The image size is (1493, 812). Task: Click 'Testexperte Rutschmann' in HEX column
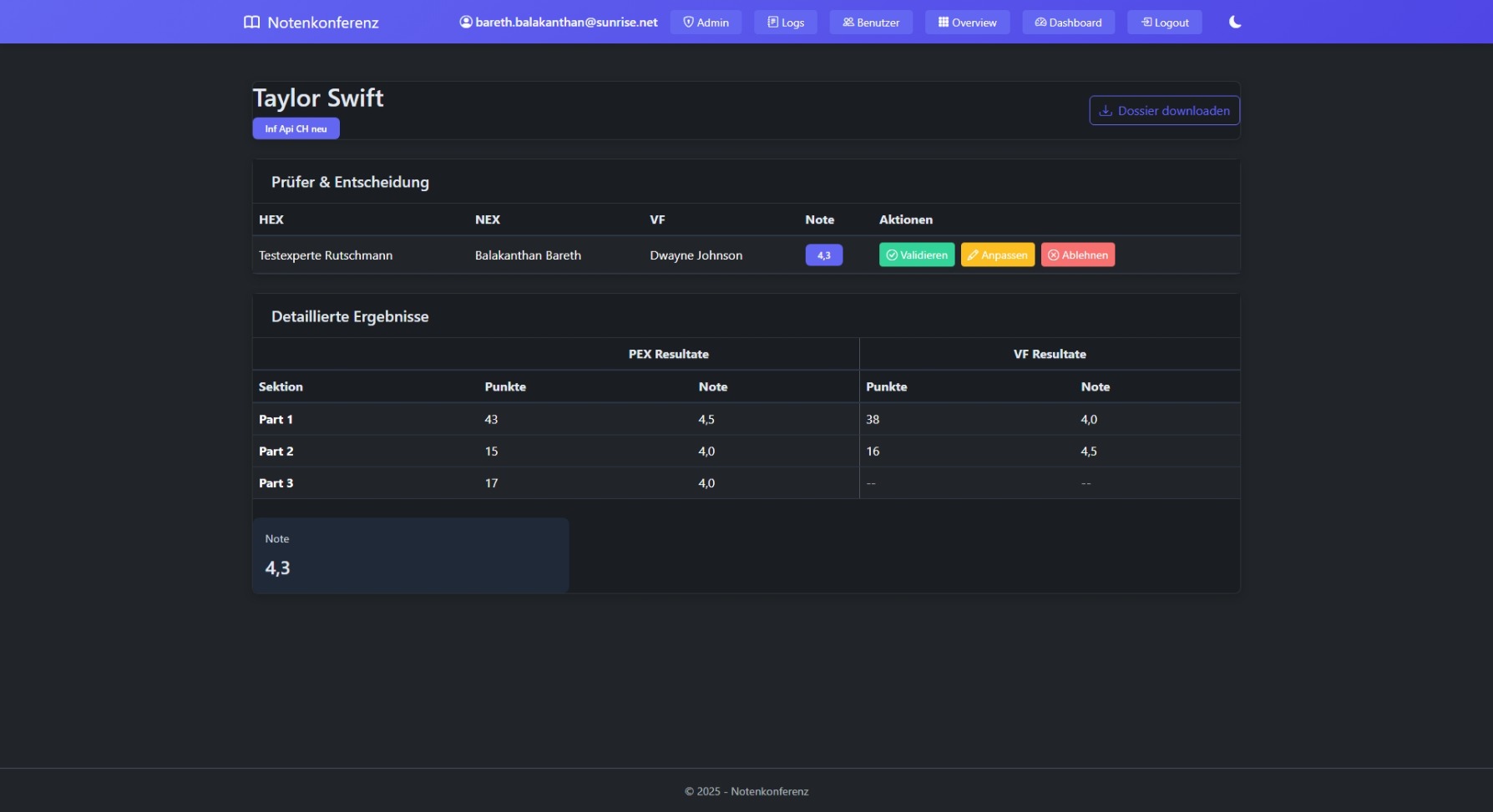(x=326, y=255)
